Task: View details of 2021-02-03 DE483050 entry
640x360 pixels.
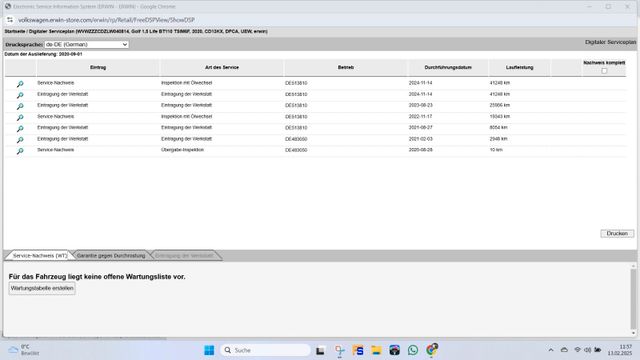Action: [x=20, y=140]
